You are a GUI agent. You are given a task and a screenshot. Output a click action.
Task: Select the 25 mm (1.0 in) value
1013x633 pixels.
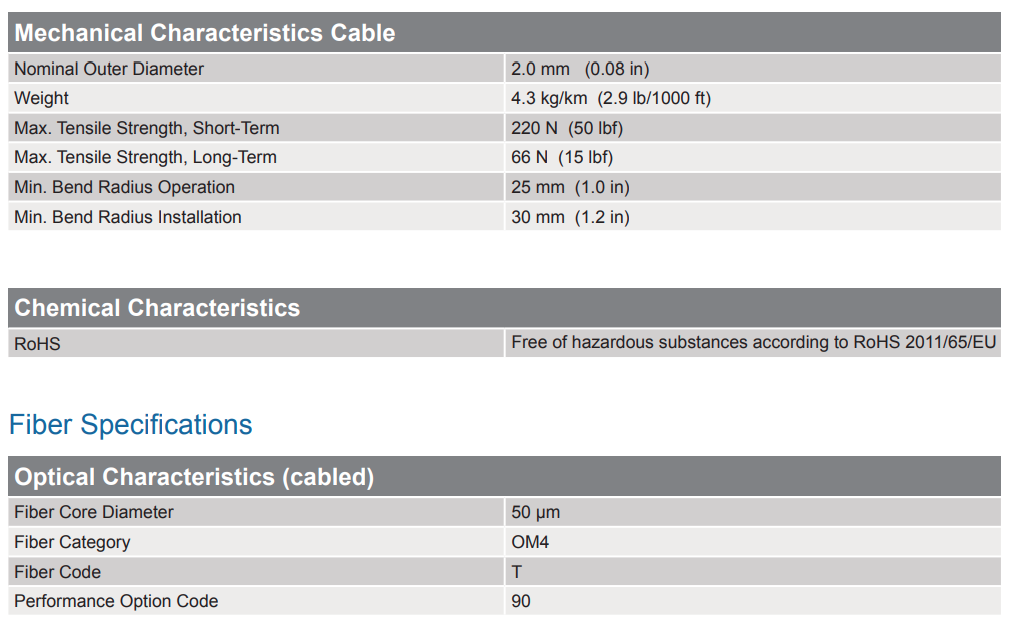pos(570,187)
